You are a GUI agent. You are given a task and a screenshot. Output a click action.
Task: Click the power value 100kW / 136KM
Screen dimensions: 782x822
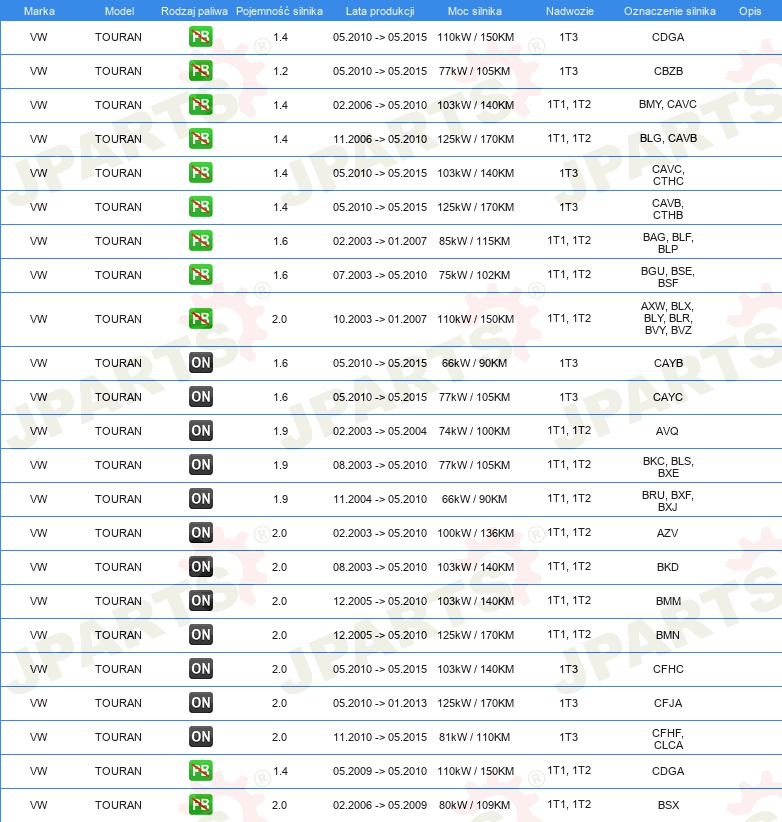[x=475, y=533]
